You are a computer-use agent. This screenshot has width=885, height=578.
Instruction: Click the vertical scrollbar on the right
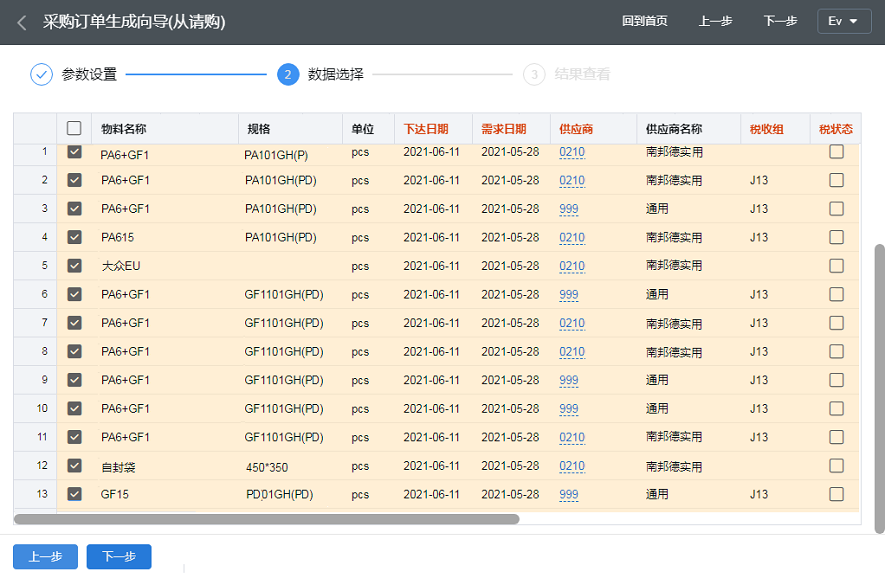(x=879, y=388)
